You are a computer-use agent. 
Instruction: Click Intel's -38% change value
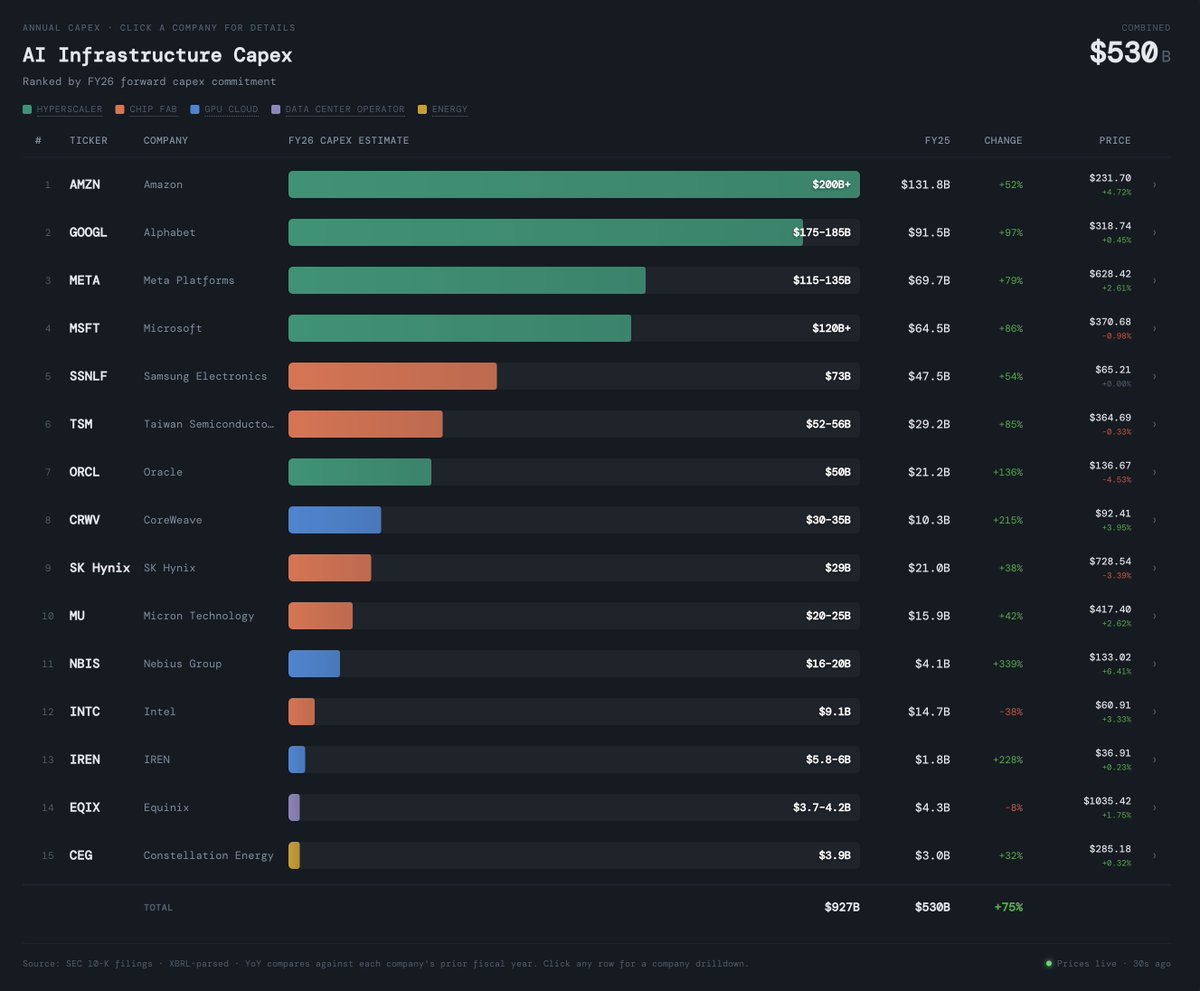(x=1011, y=712)
